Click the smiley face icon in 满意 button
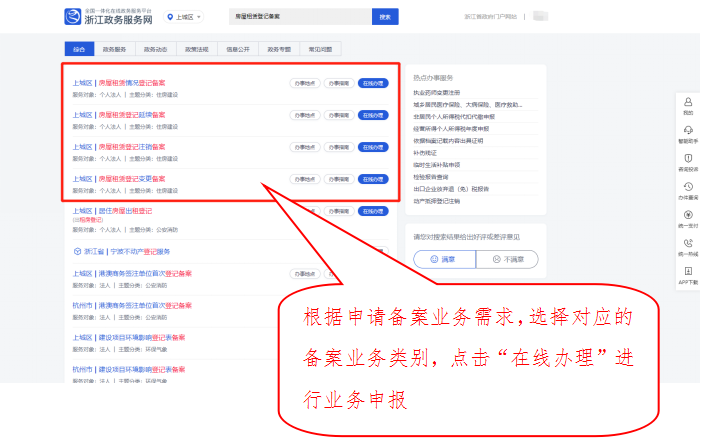Screen dimensions: 701x438 (x=434, y=259)
